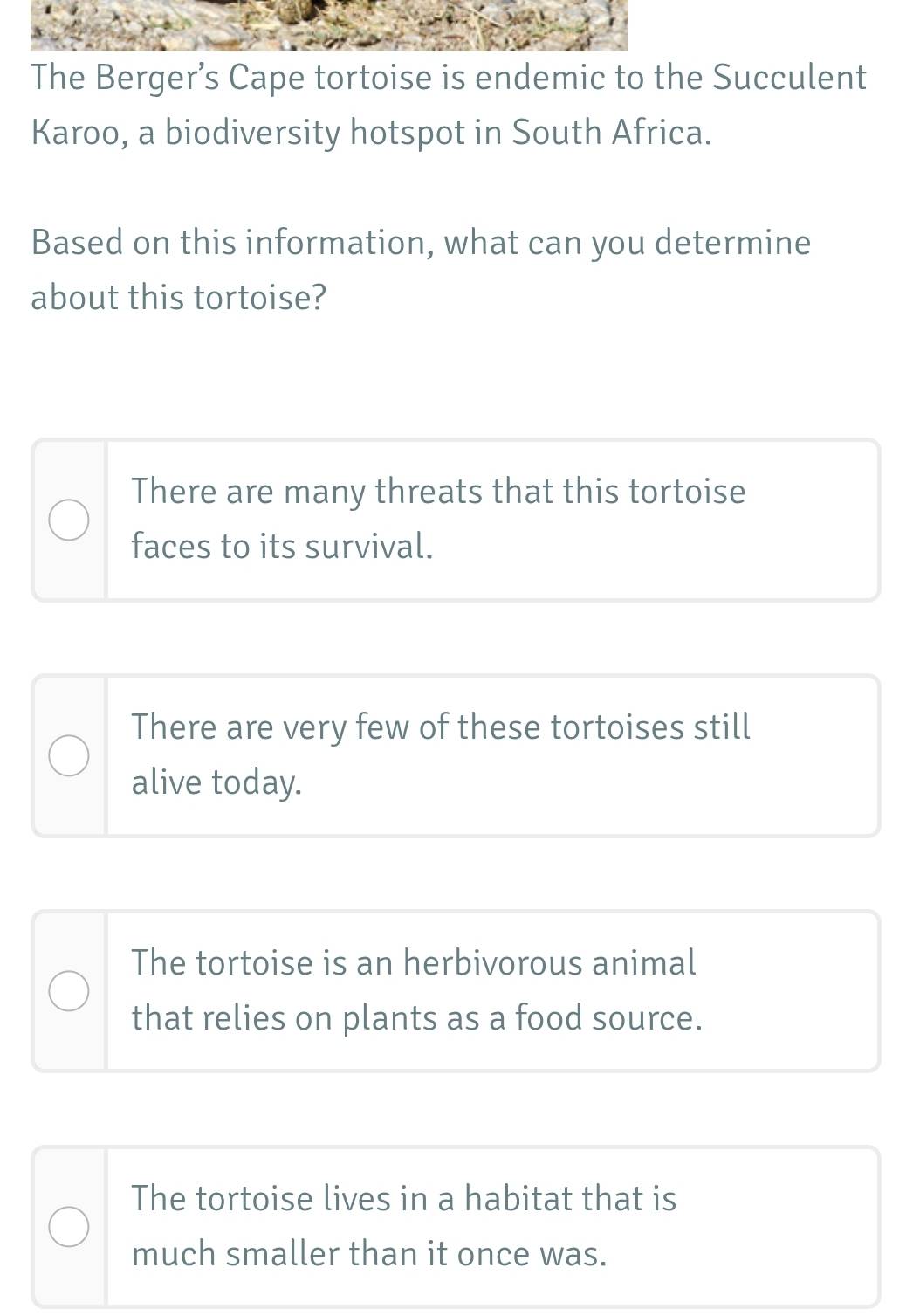Click the tortoise photo at top
Image resolution: width=913 pixels, height=1316 pixels.
pyautogui.click(x=329, y=24)
